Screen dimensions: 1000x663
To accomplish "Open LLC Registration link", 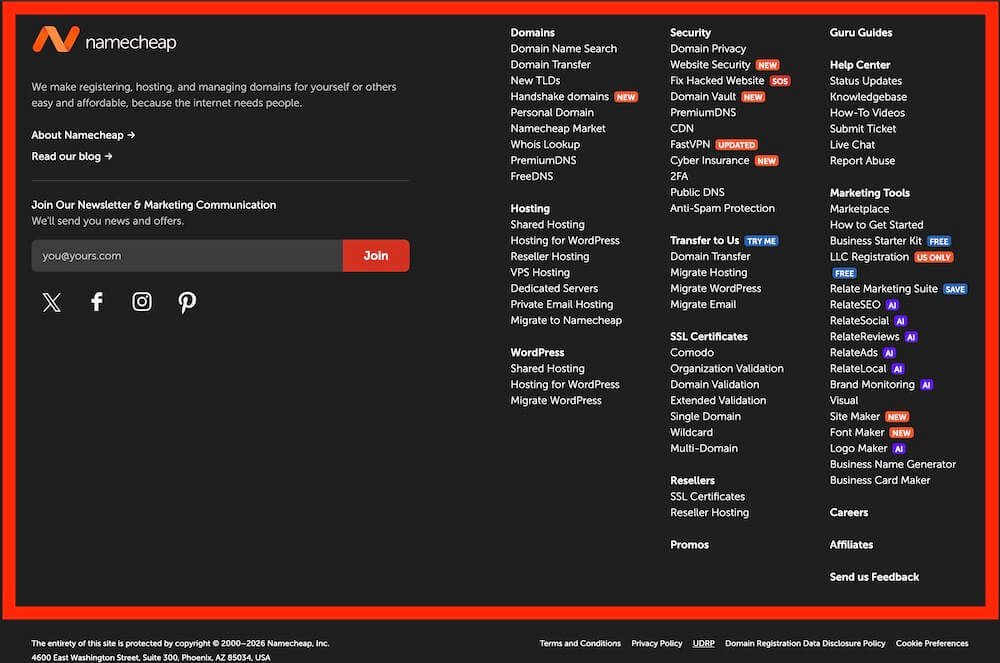I will pyautogui.click(x=869, y=257).
